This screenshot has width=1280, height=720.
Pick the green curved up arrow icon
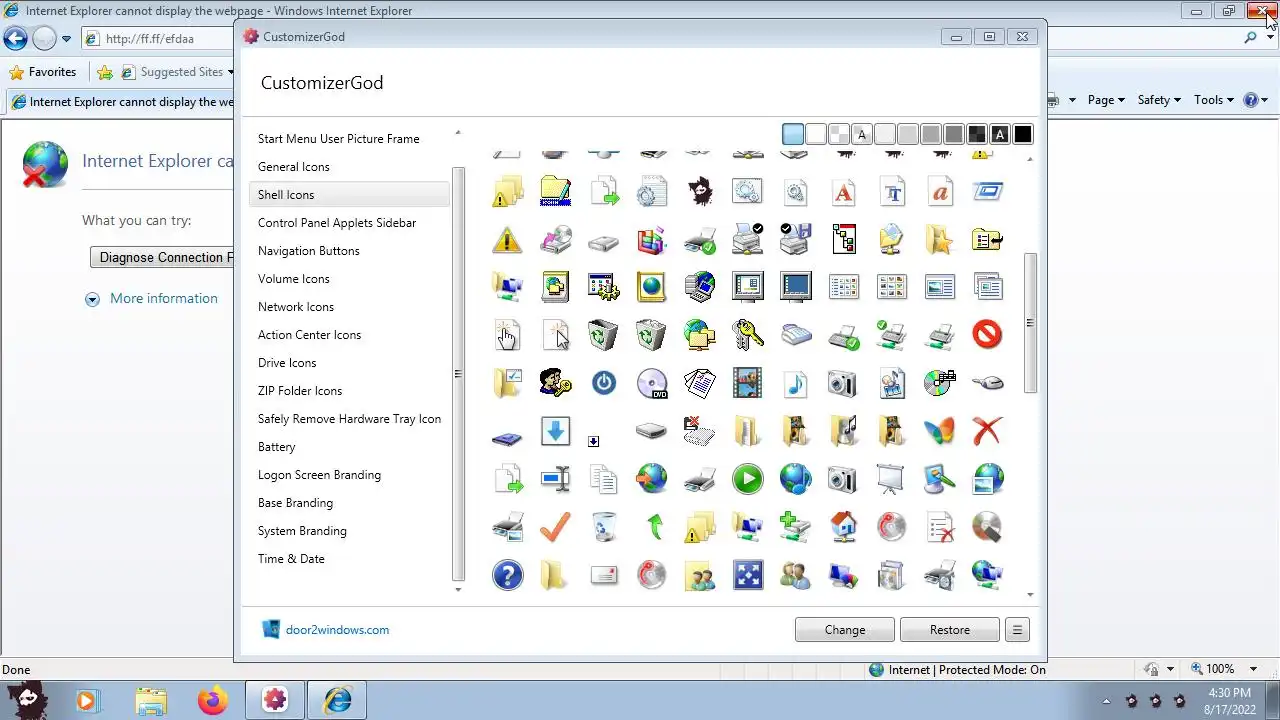click(653, 527)
